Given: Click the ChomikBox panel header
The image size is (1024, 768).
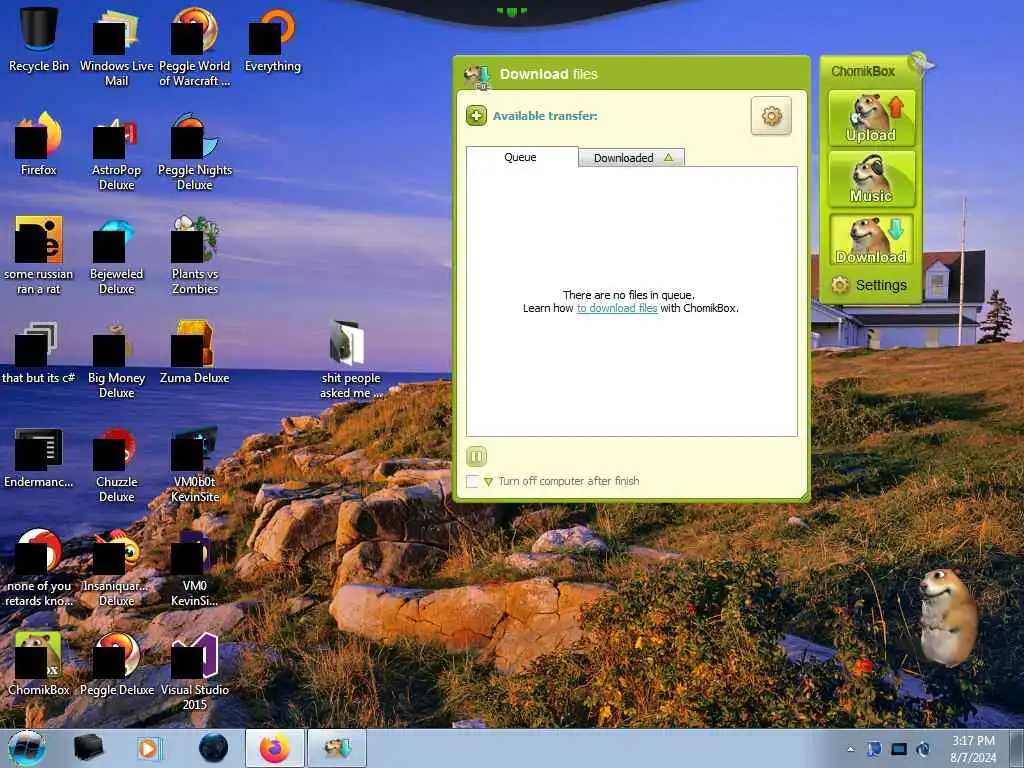Looking at the screenshot, I should coord(863,71).
